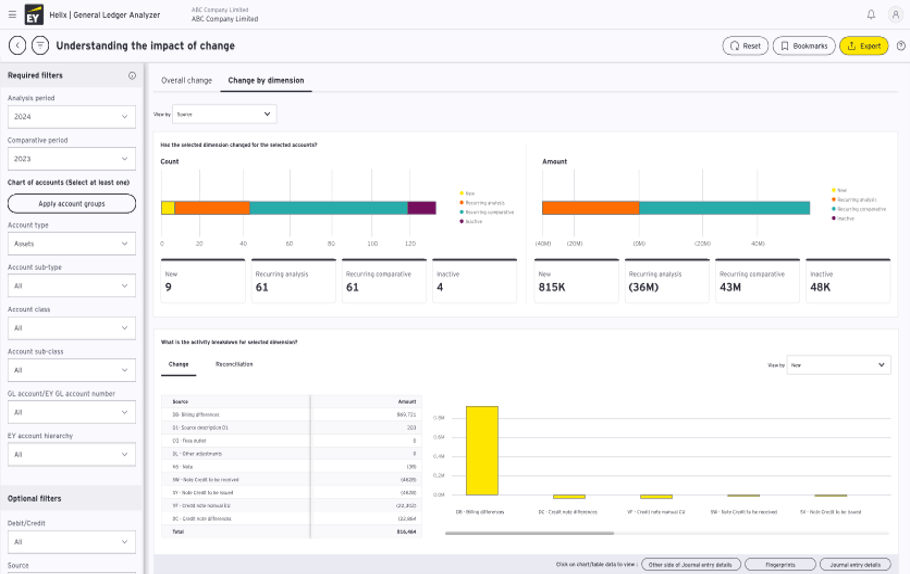Open the notifications bell
Screen dimensions: 910x574
870,15
